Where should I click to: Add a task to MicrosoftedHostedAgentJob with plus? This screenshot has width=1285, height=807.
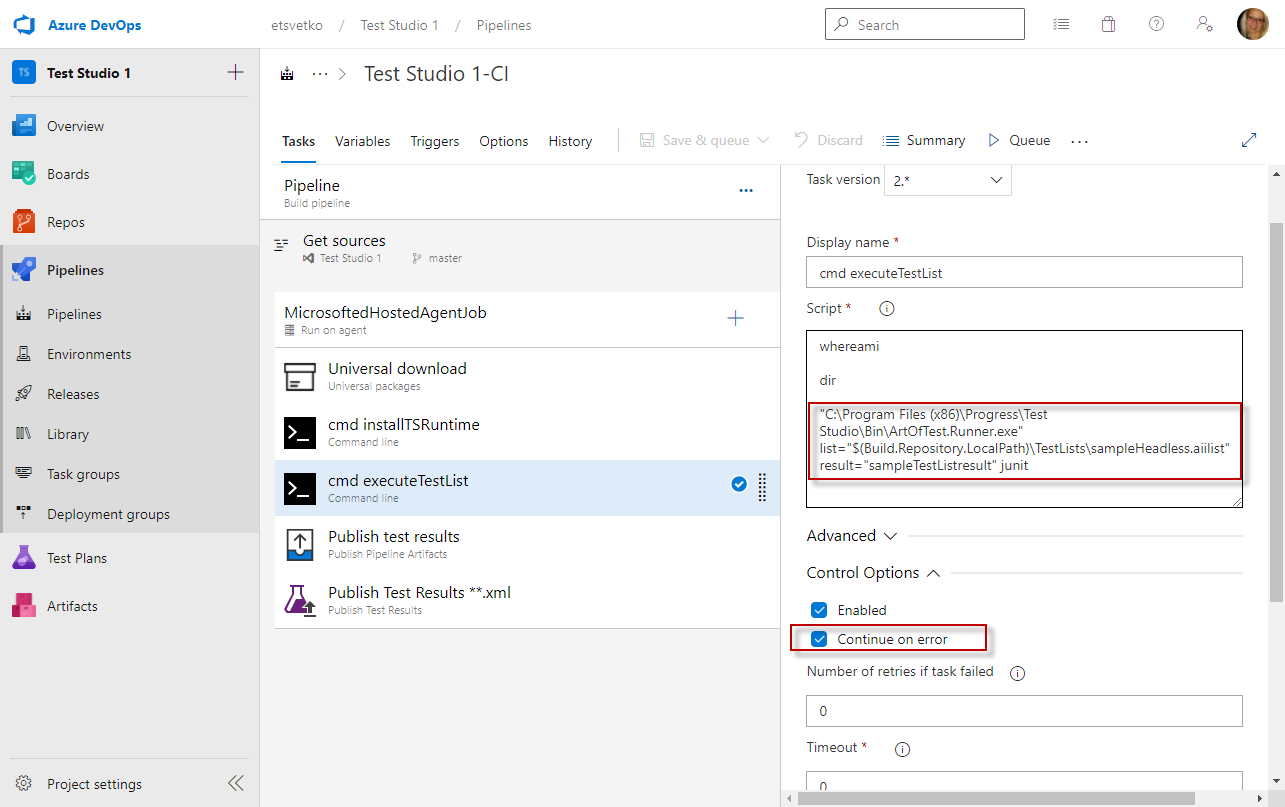pyautogui.click(x=735, y=318)
